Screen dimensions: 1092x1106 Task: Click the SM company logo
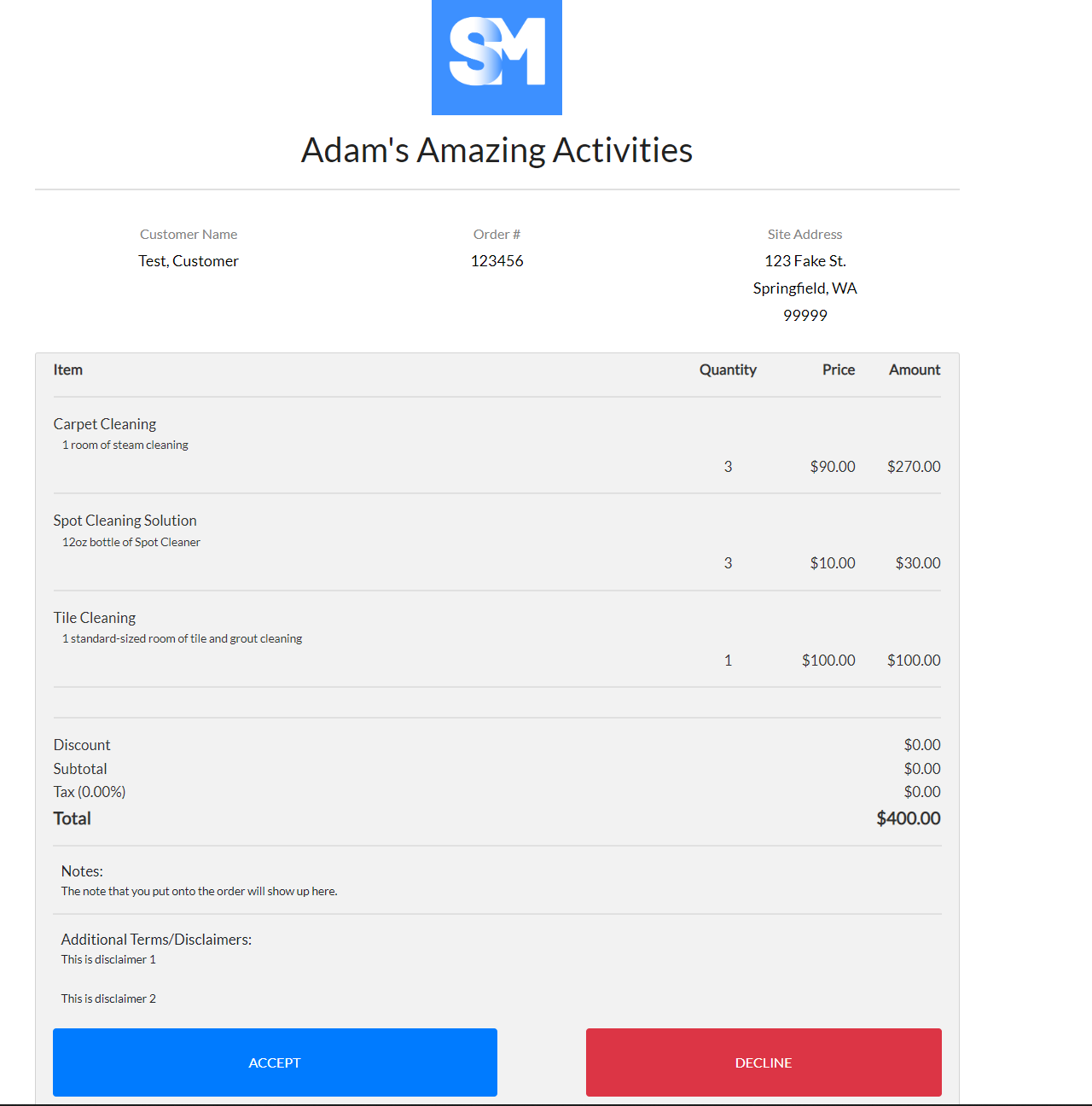pos(497,57)
